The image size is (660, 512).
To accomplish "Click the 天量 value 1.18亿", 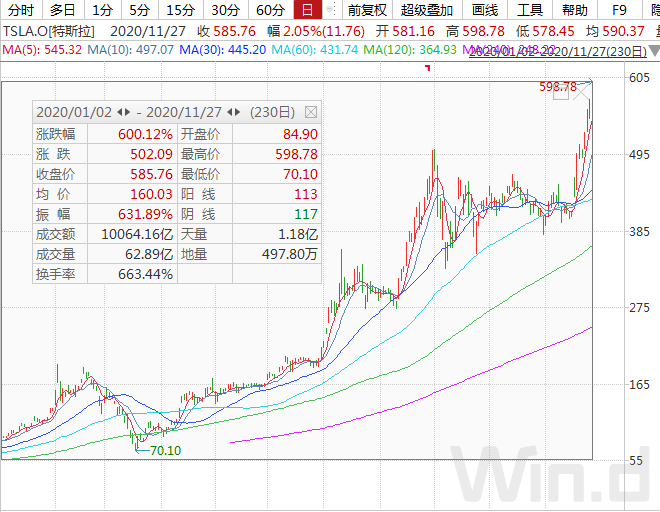I will coord(298,234).
